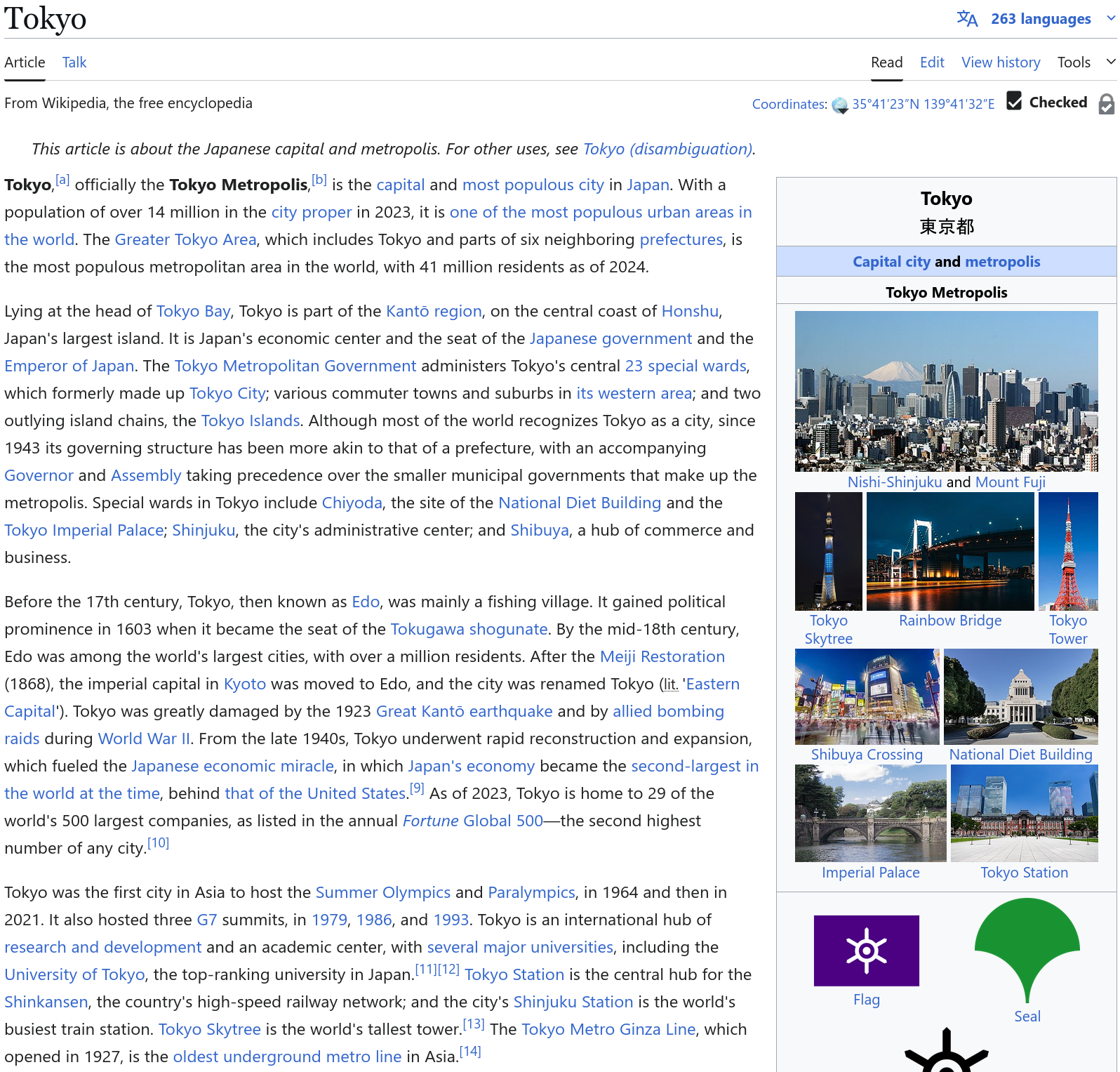Screen dimensions: 1120x1072
Task: Open the 23 special wards link
Action: point(686,366)
